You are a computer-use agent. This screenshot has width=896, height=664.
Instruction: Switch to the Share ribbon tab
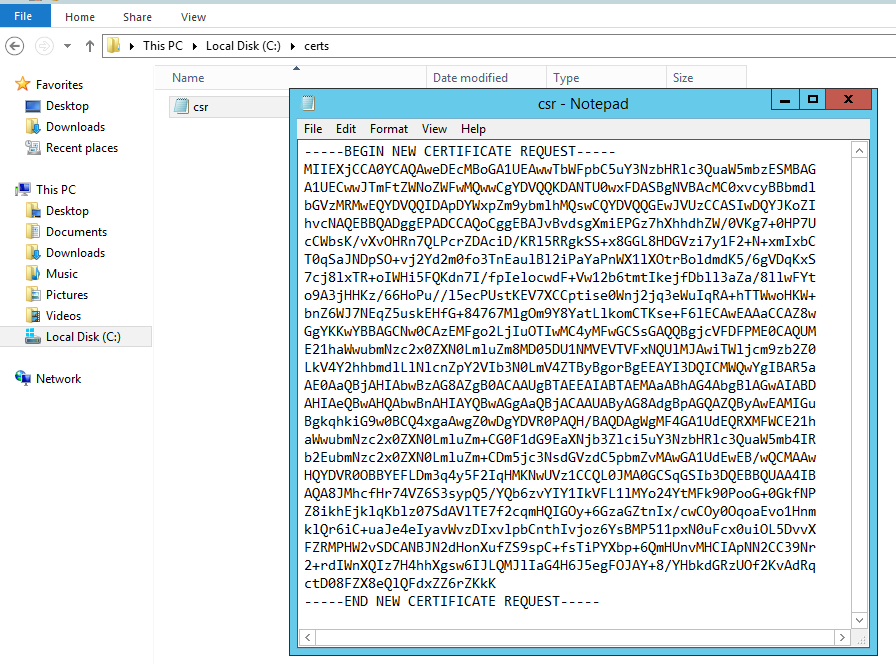[x=137, y=17]
